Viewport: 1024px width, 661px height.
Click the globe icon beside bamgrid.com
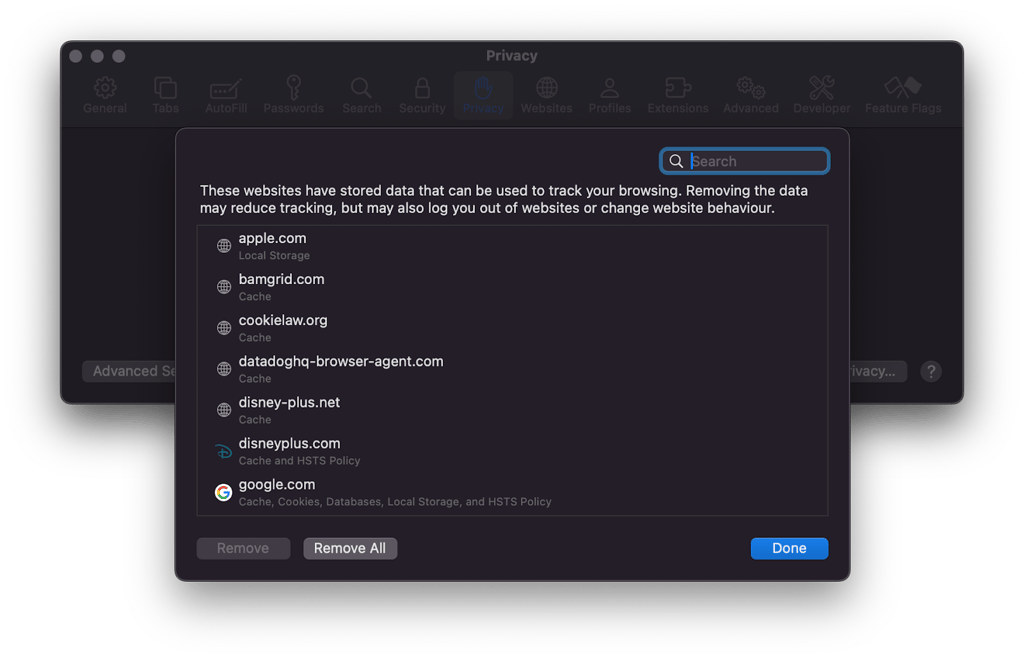point(223,287)
